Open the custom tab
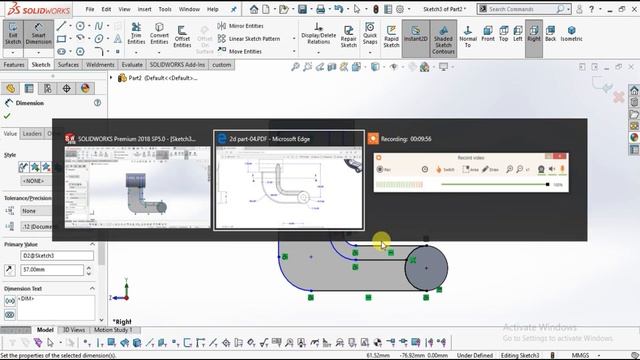The image size is (640, 360). pos(222,65)
